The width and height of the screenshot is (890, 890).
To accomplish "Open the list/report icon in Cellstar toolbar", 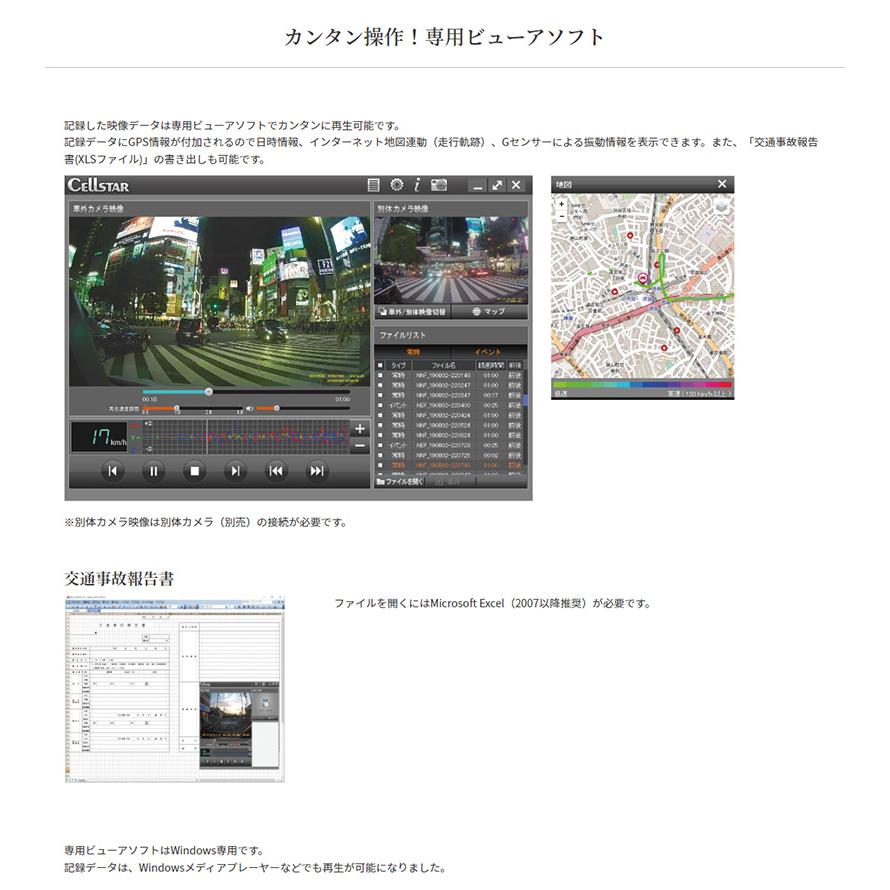I will point(373,185).
